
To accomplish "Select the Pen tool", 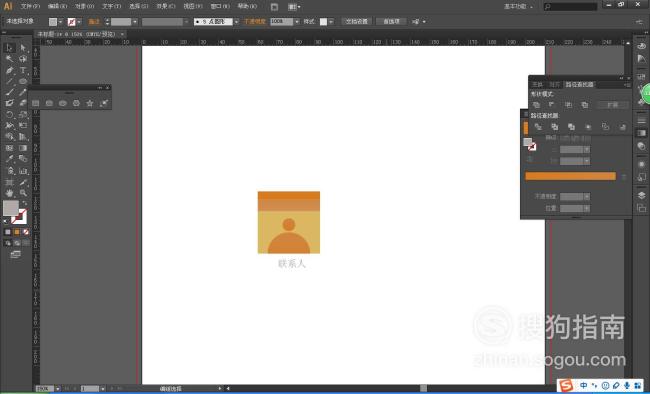I will [9, 71].
